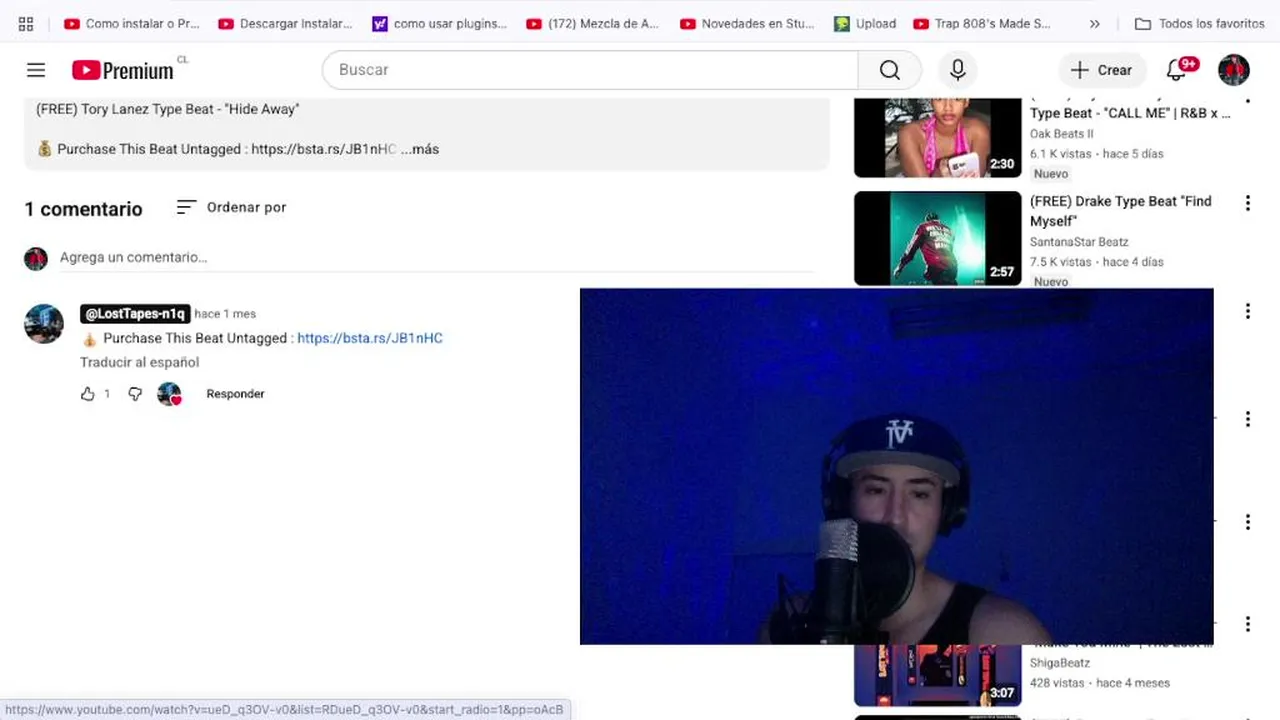1280x720 pixels.
Task: Open bookmark 'Trap 808's Made S...'
Action: [x=982, y=23]
